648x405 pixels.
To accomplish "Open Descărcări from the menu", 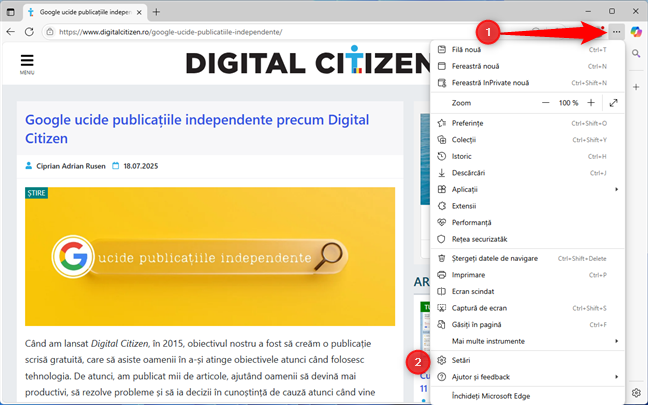I will (x=527, y=173).
